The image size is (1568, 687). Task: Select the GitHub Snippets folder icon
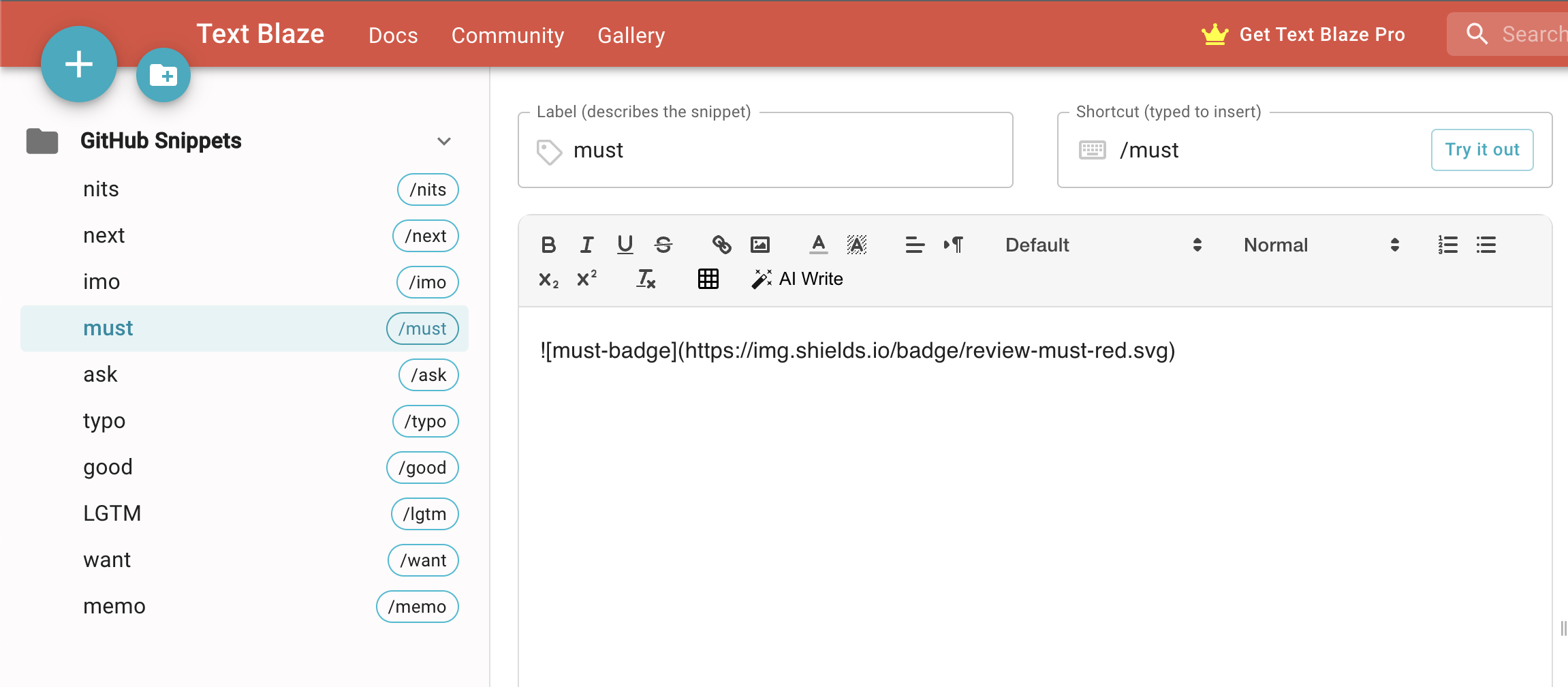pos(42,141)
